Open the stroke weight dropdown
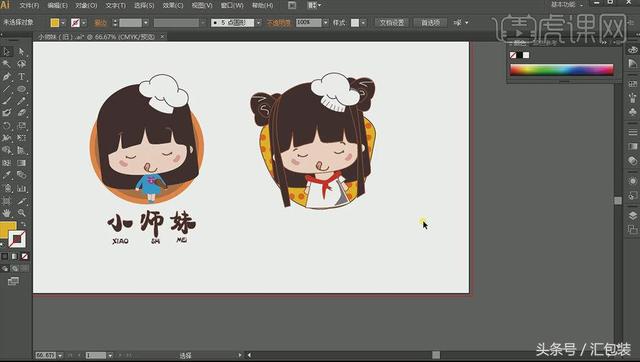This screenshot has height=362, width=640. (146, 23)
